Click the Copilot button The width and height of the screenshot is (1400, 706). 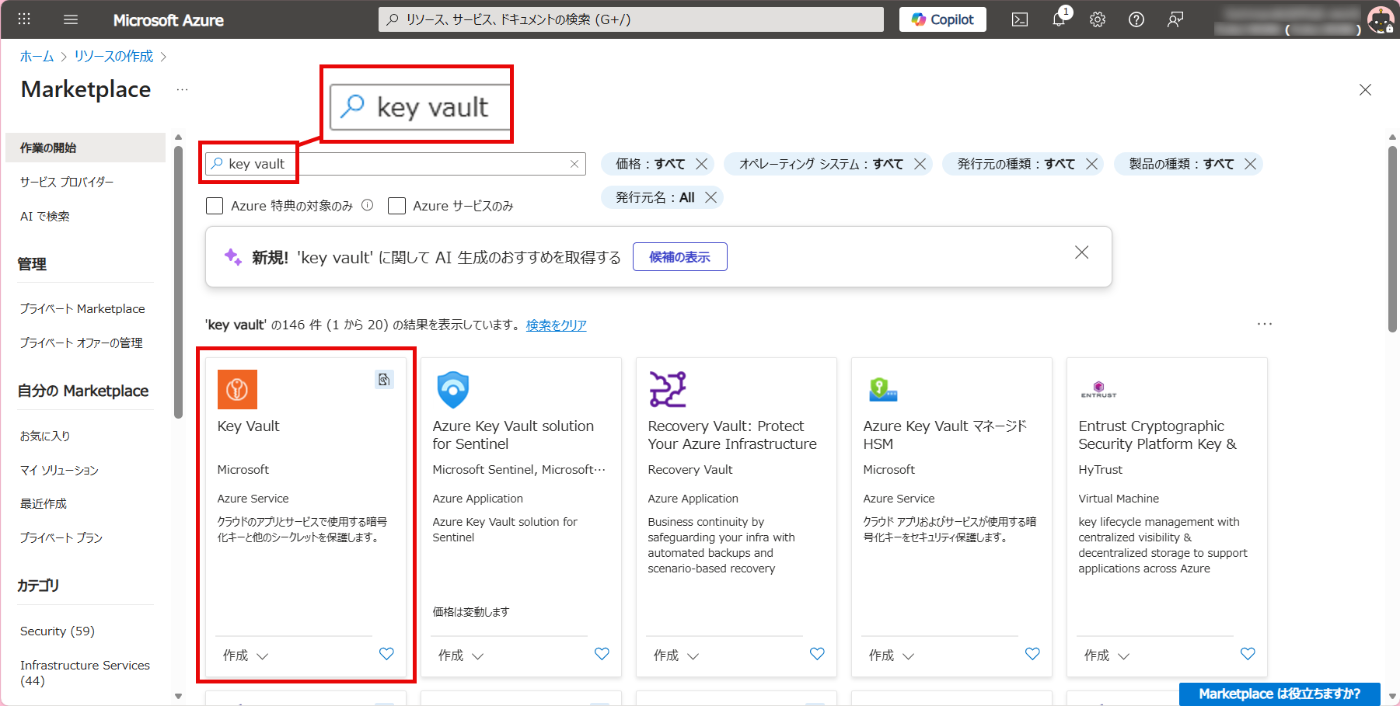(x=943, y=19)
